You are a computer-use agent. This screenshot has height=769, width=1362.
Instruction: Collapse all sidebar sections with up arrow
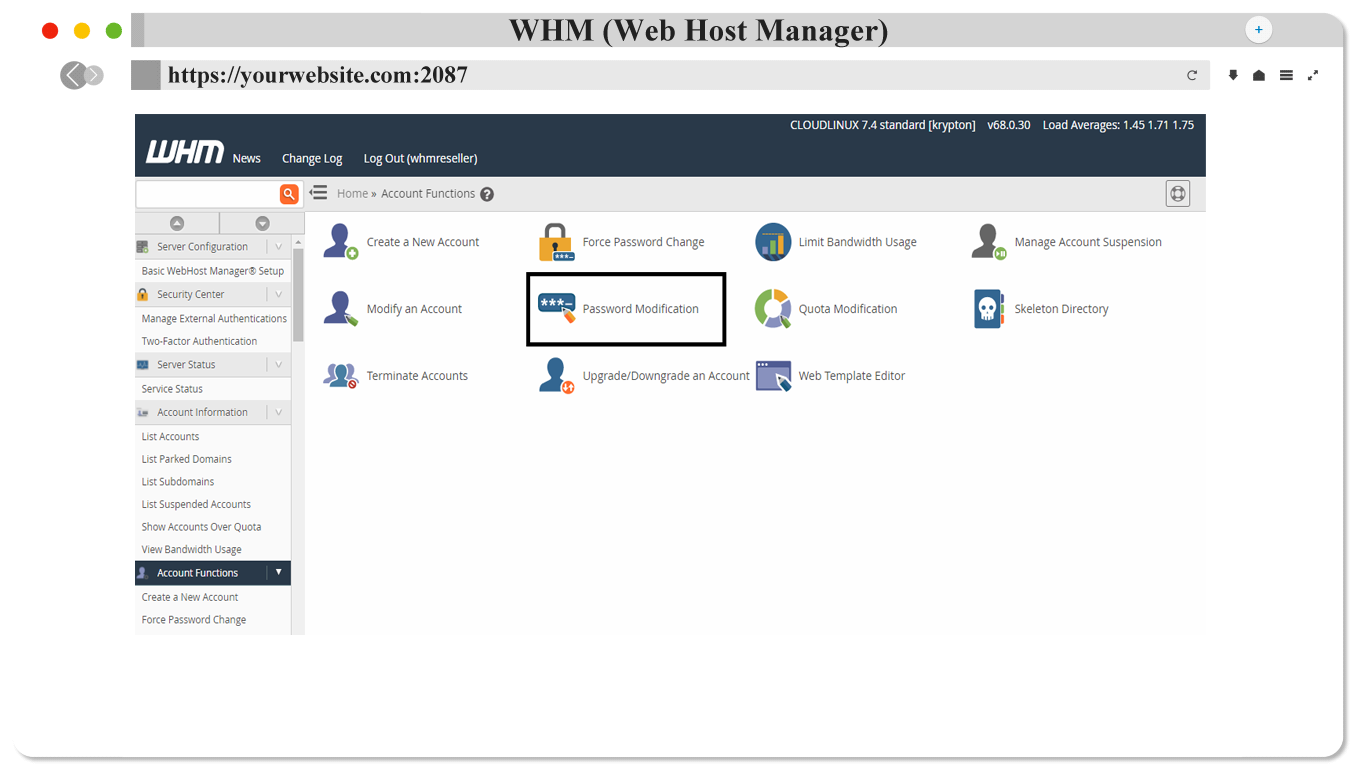177,224
